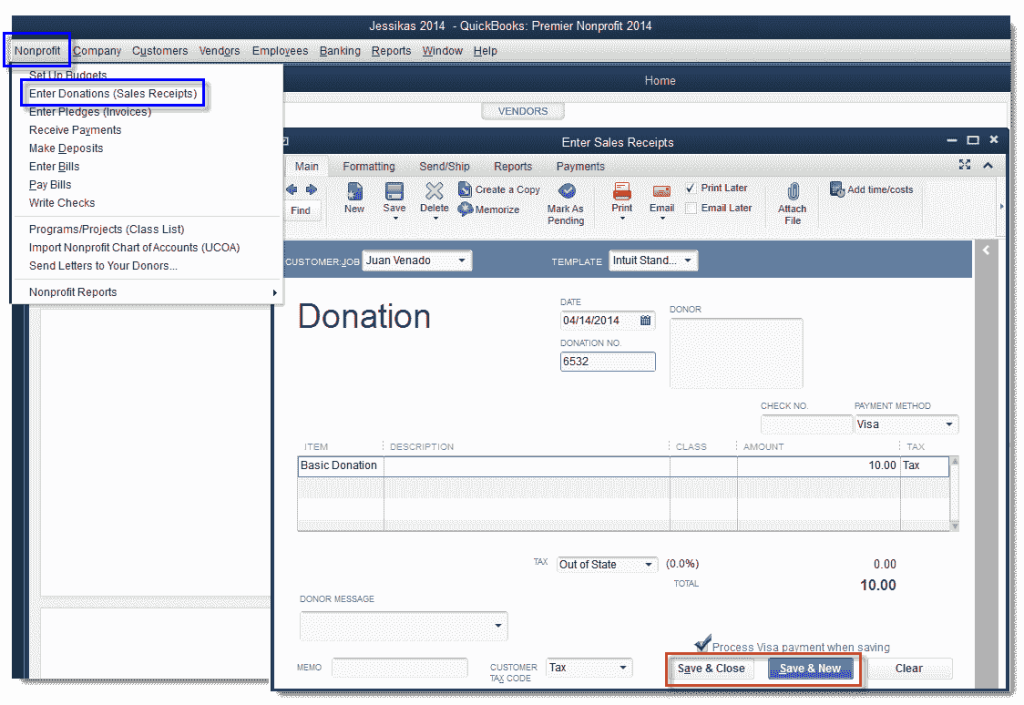Toggle Process Visa payment when saving

click(704, 644)
